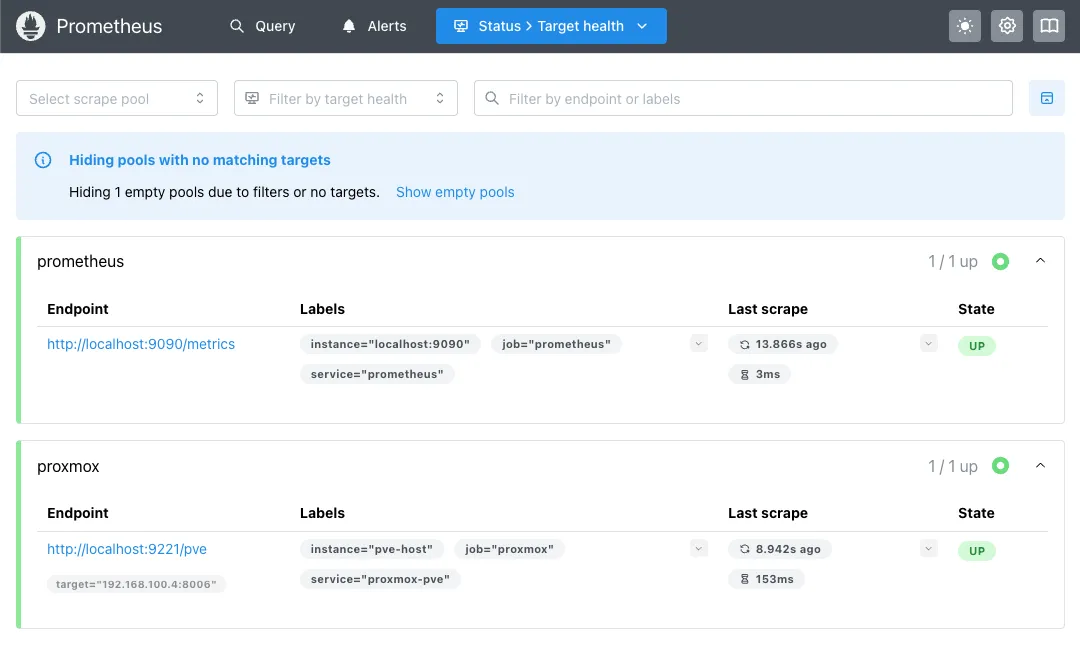Click the info icon in the alert banner

[43, 160]
